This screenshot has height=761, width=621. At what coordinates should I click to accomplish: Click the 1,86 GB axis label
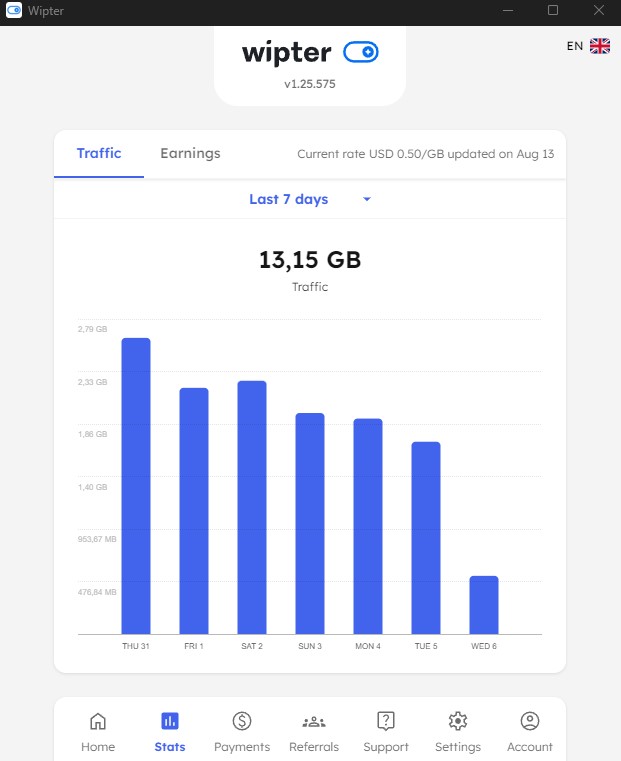pos(92,434)
